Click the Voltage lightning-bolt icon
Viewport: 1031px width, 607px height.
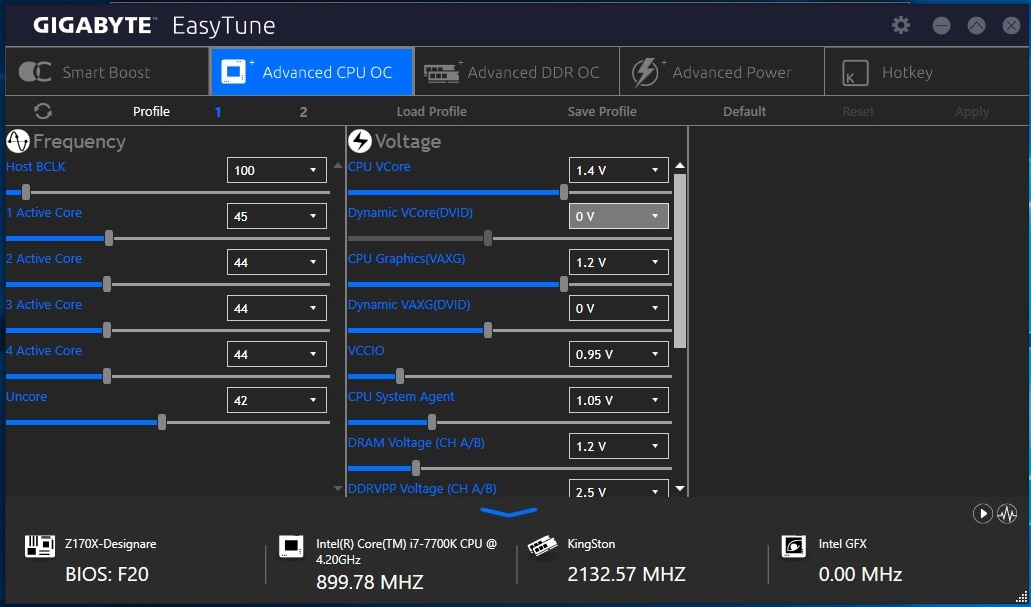pyautogui.click(x=360, y=141)
